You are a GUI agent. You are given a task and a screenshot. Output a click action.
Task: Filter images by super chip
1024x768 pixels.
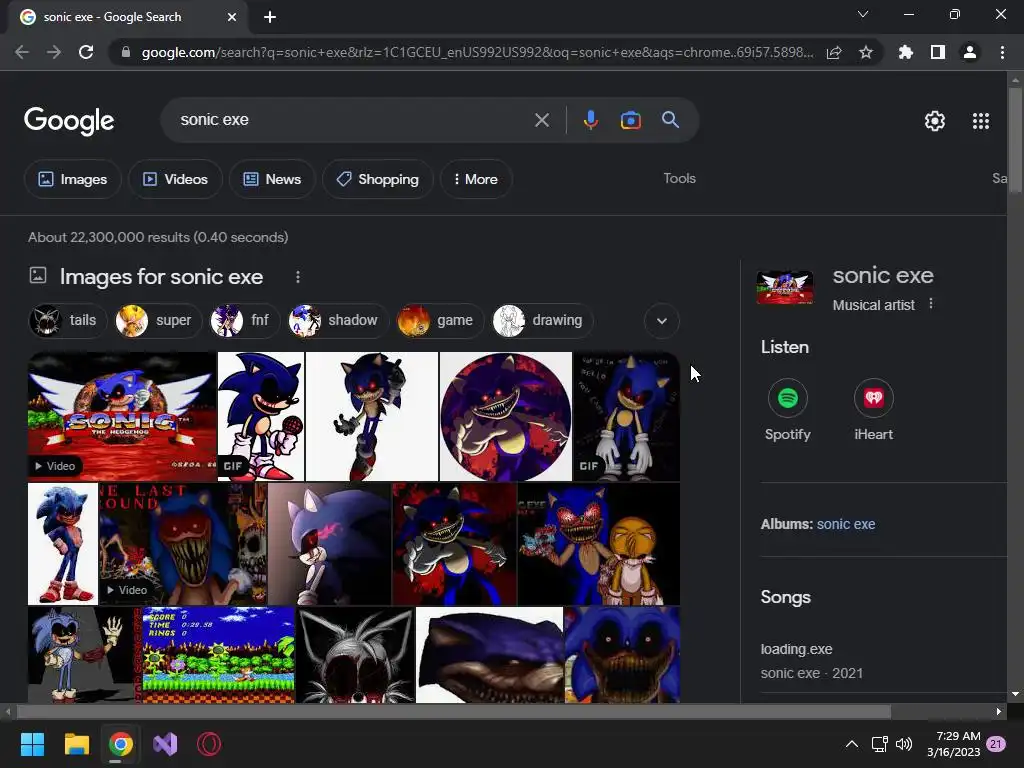pyautogui.click(x=157, y=321)
